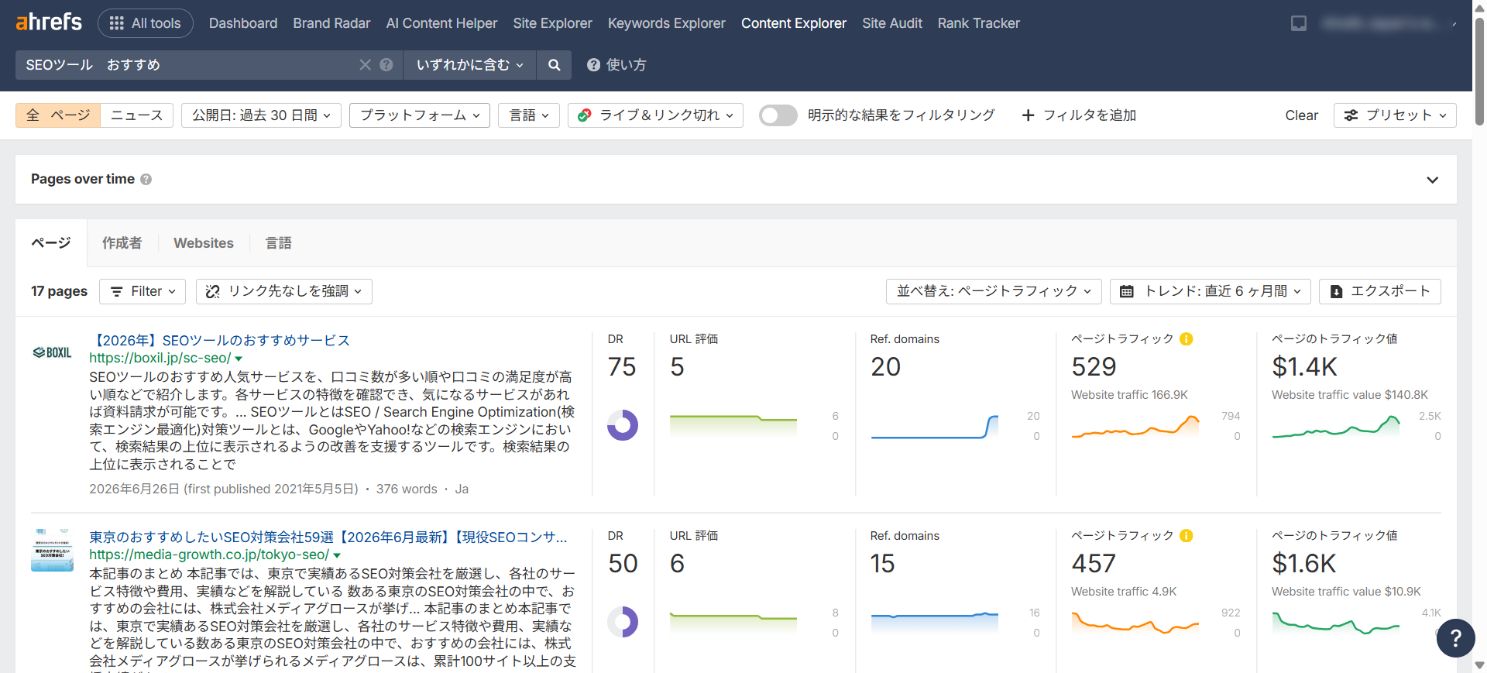Image resolution: width=1487 pixels, height=673 pixels.
Task: Open the boxil.jp/sc-seo/ URL link
Action: [160, 357]
